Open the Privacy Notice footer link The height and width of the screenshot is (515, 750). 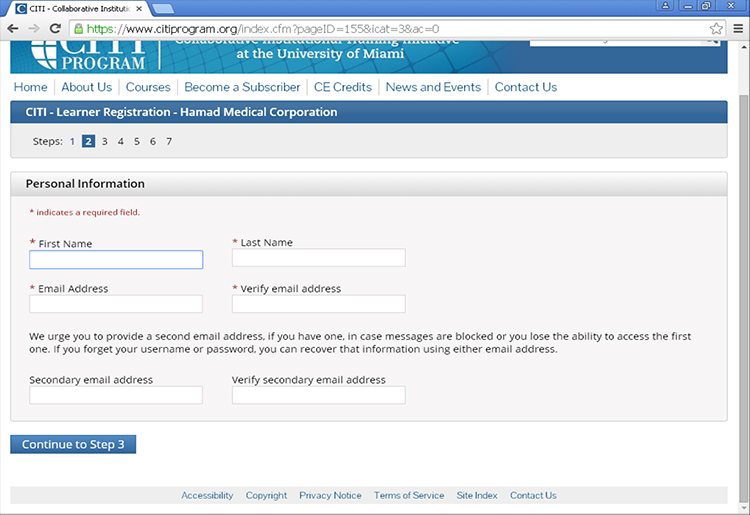[330, 495]
